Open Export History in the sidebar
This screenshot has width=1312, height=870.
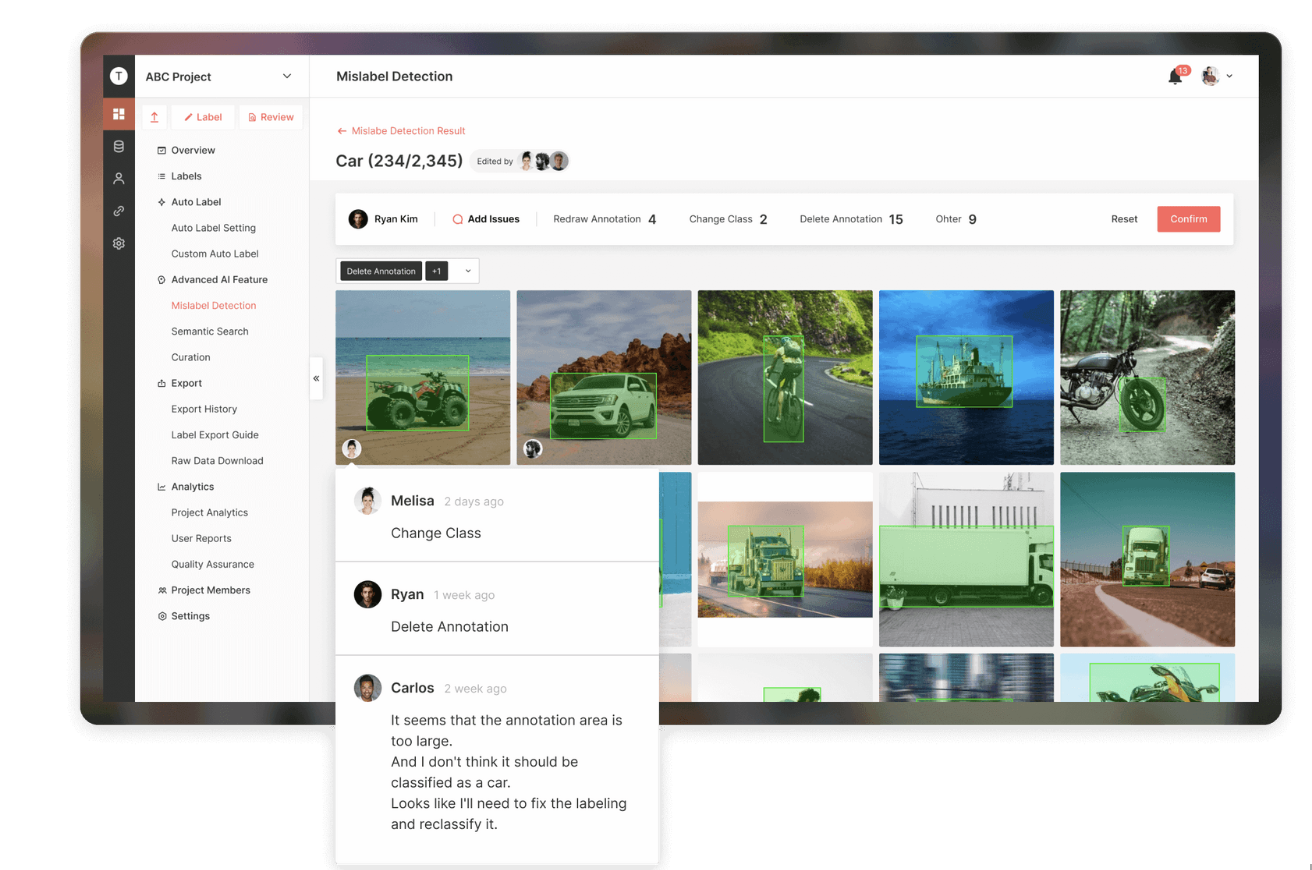click(204, 409)
